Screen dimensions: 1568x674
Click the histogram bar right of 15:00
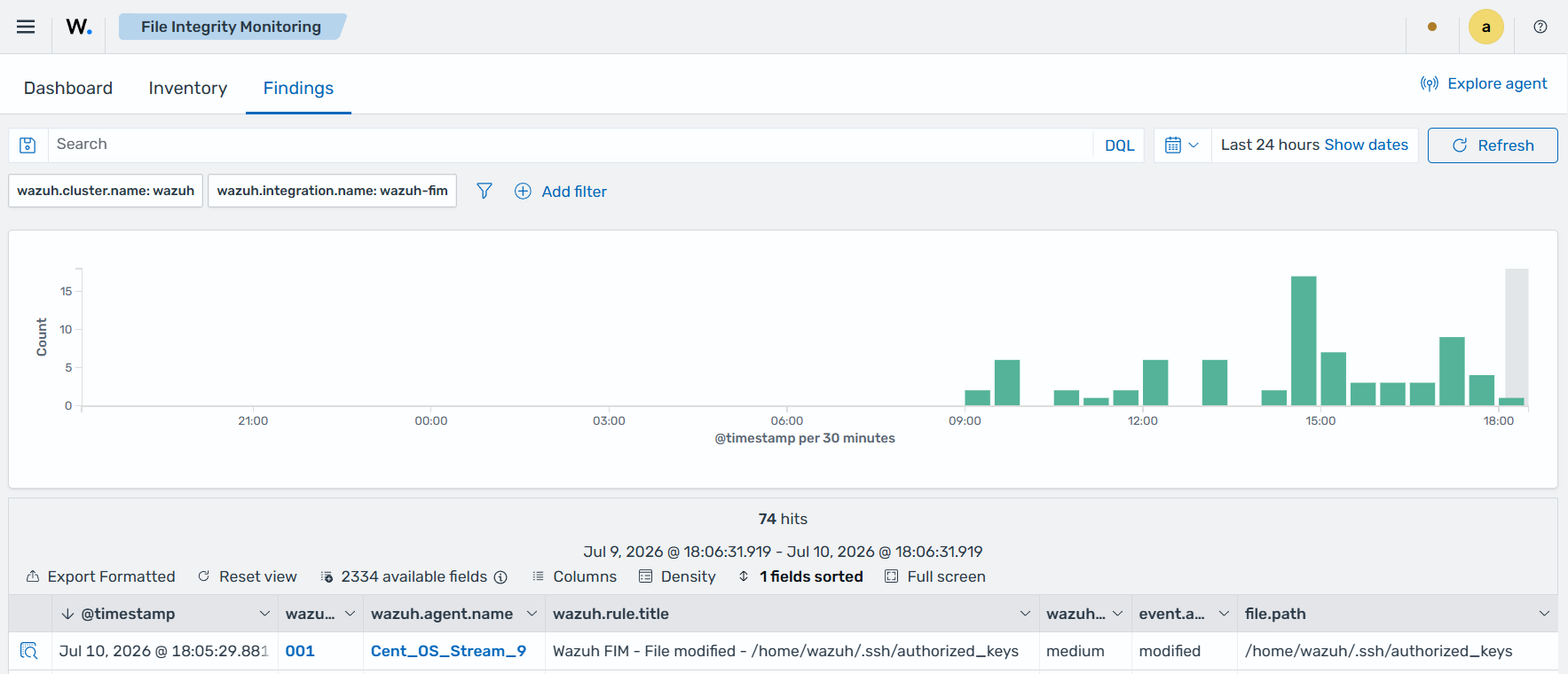tap(1334, 379)
